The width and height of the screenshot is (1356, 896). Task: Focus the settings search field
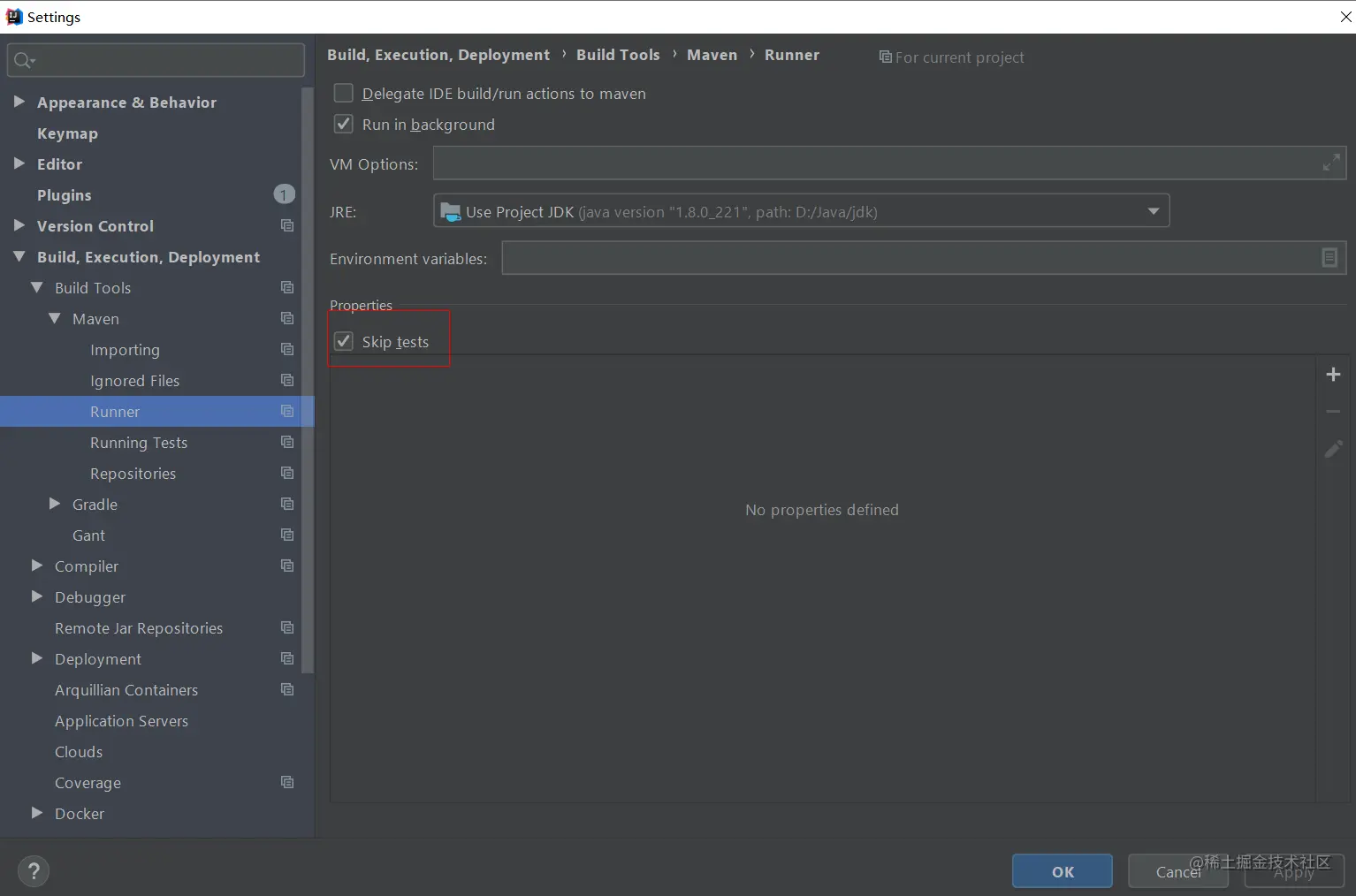pyautogui.click(x=156, y=60)
